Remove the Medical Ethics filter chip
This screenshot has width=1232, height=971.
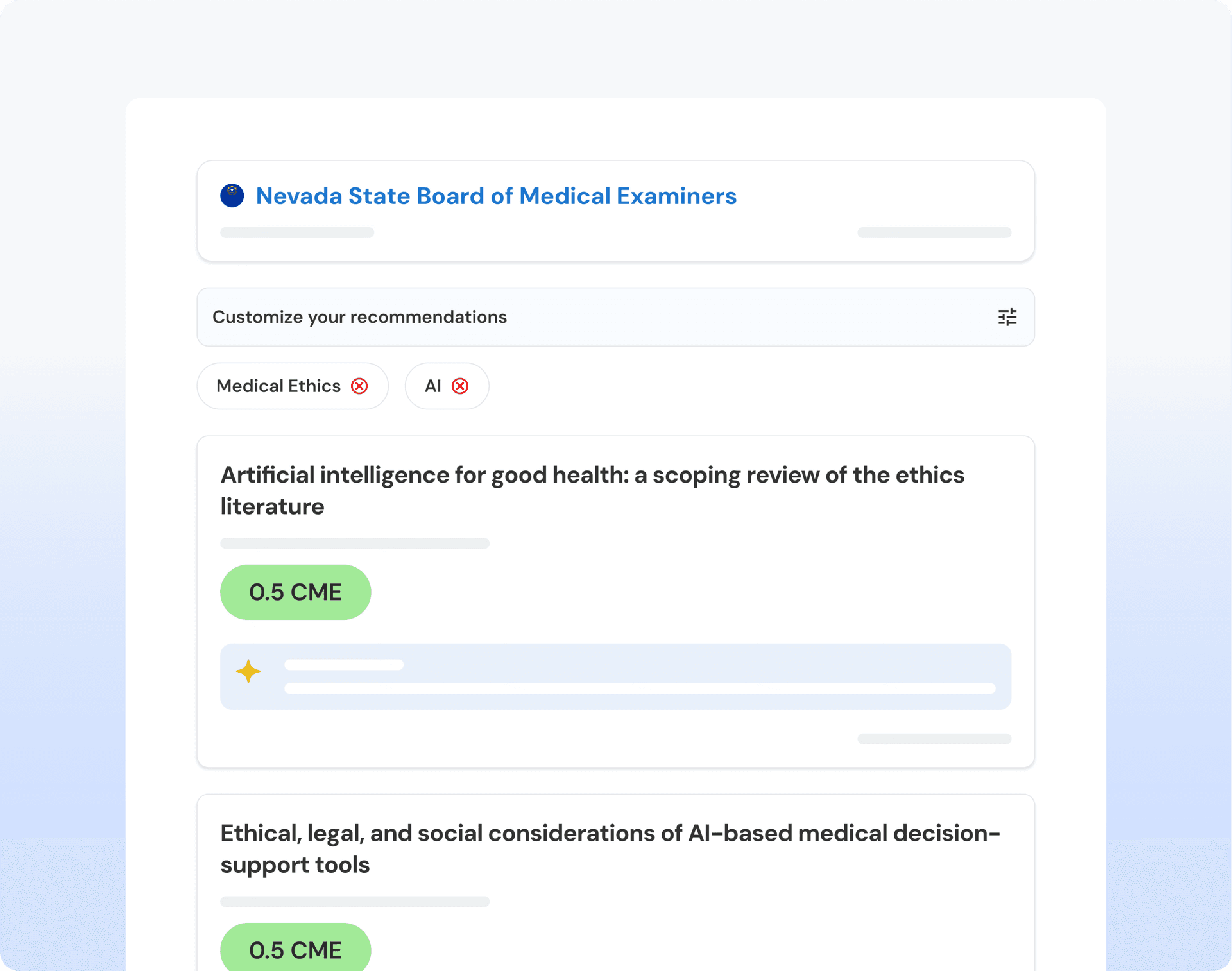pyautogui.click(x=359, y=386)
